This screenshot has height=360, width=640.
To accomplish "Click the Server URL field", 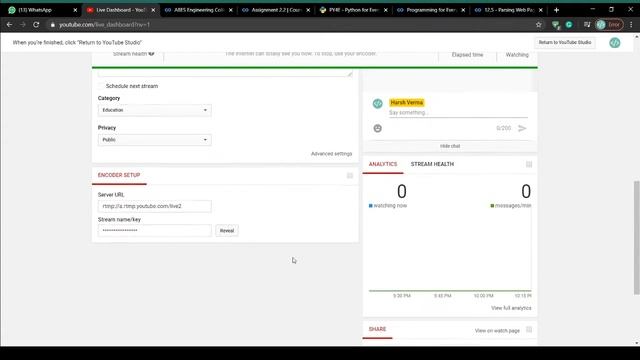I will click(x=155, y=206).
